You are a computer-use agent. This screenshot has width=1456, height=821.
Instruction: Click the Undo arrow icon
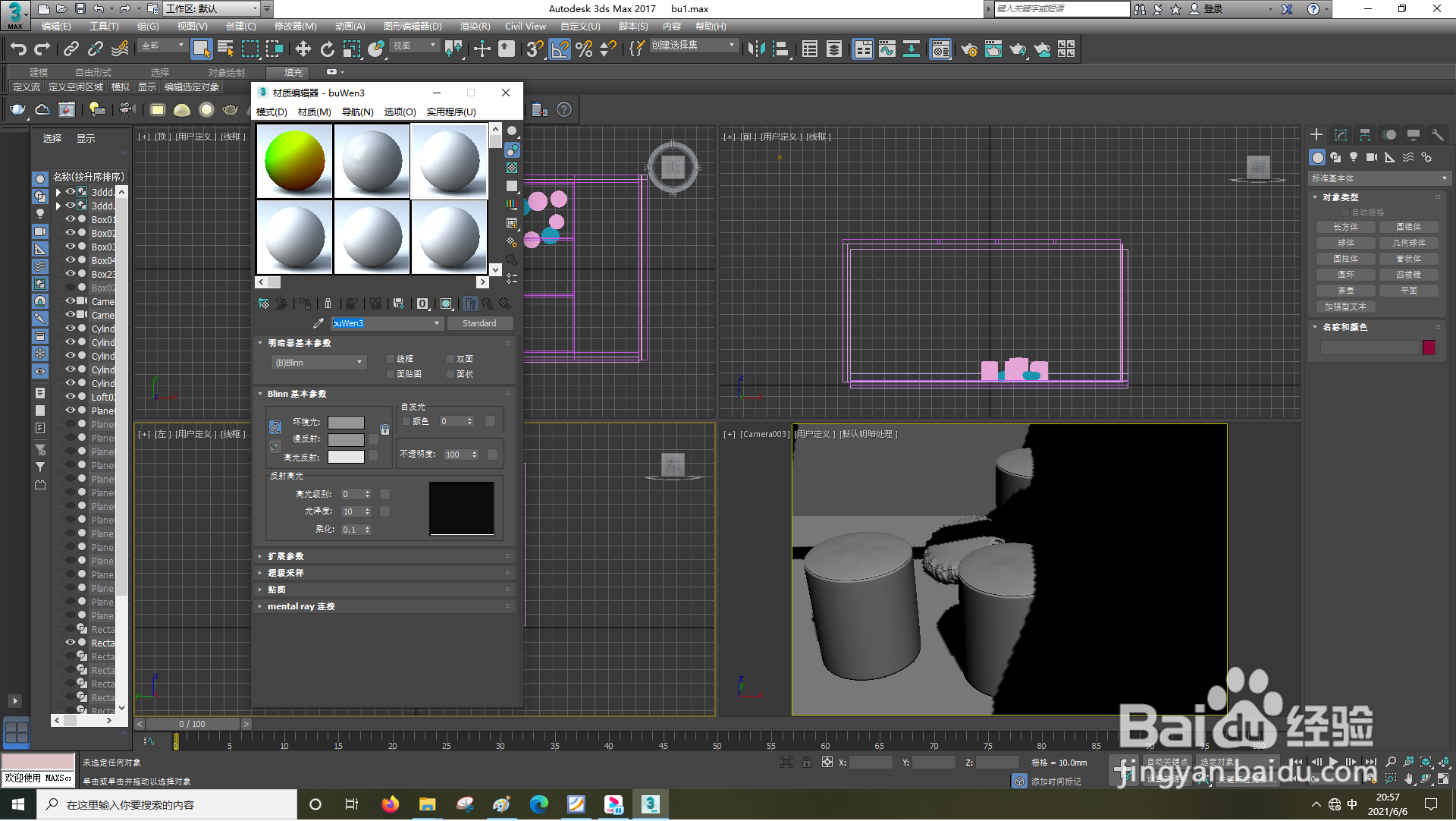tap(18, 50)
